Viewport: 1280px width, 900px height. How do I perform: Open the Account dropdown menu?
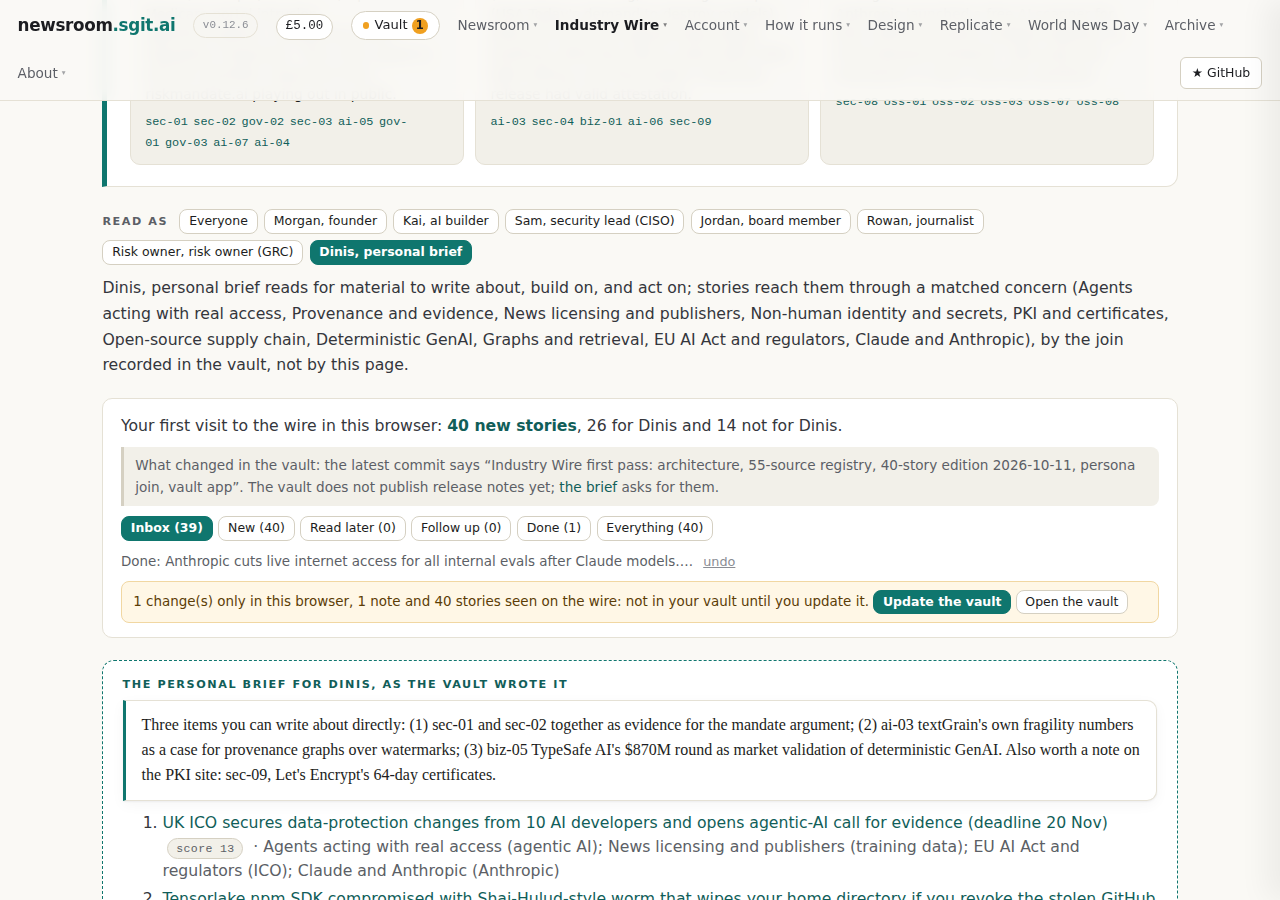(716, 25)
